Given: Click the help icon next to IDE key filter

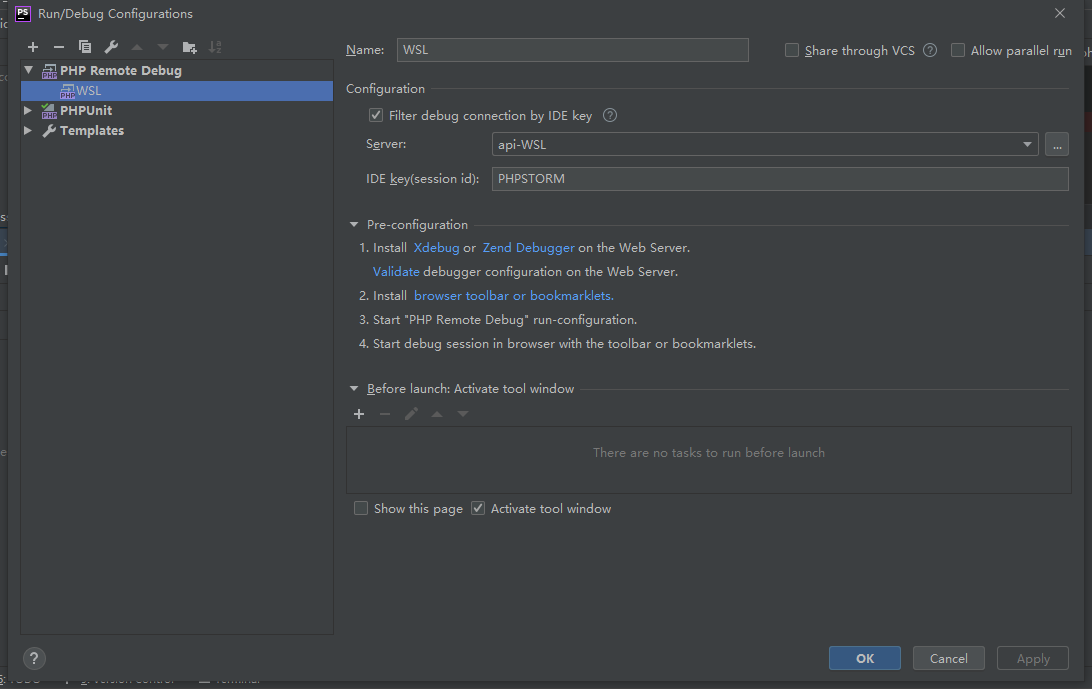Looking at the screenshot, I should coord(610,116).
